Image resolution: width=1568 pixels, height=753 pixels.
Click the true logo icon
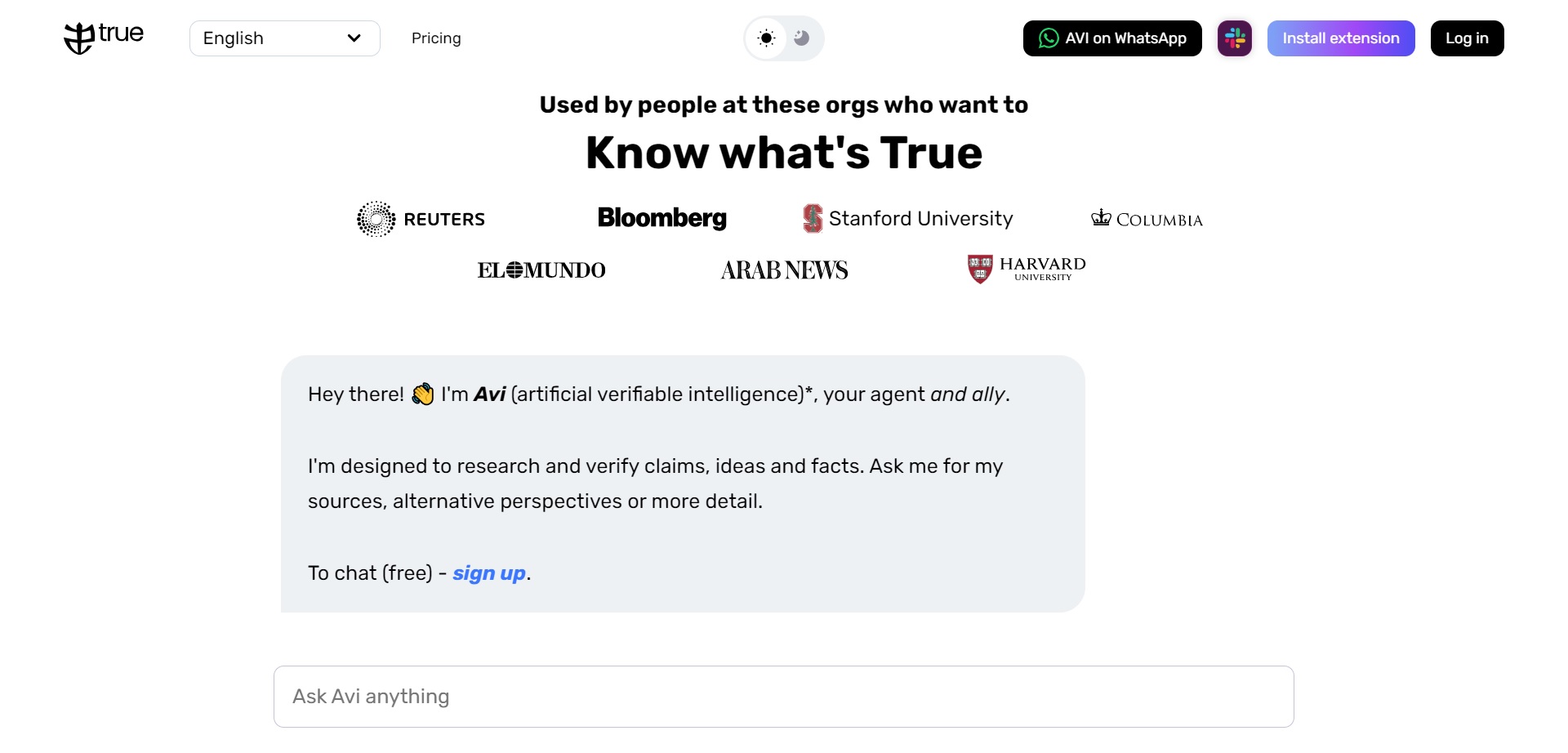[79, 38]
